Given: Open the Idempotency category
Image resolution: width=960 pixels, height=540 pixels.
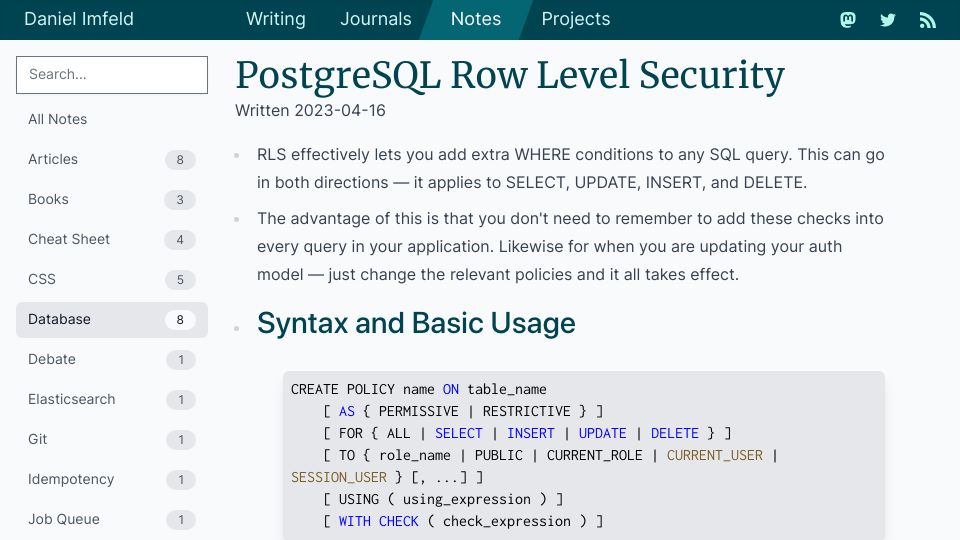Looking at the screenshot, I should coord(112,479).
